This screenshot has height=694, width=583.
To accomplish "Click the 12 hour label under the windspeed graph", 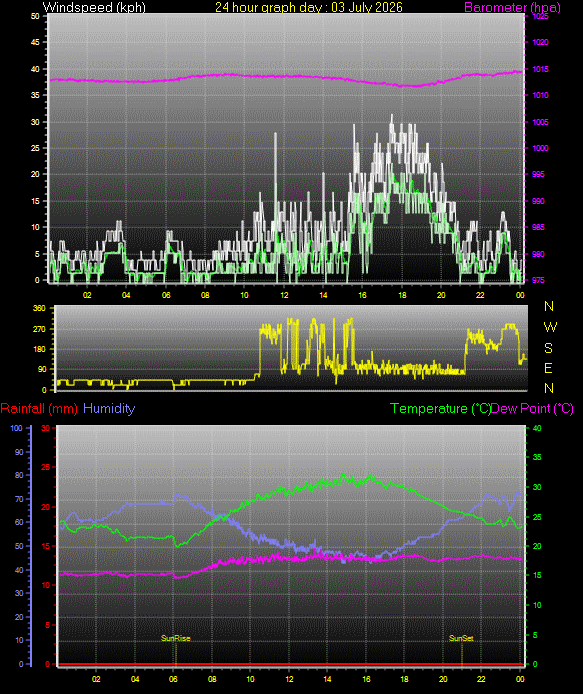I will click(284, 295).
